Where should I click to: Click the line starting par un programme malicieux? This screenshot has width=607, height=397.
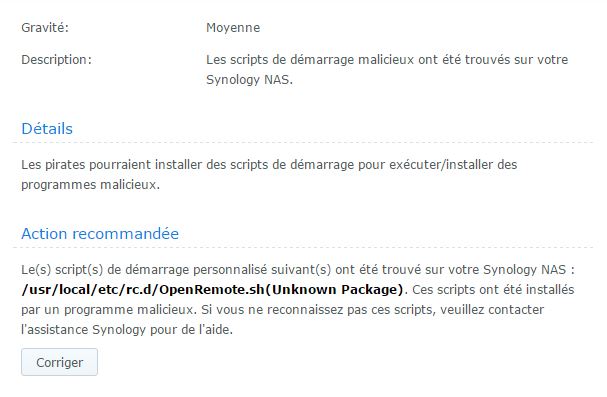point(283,310)
